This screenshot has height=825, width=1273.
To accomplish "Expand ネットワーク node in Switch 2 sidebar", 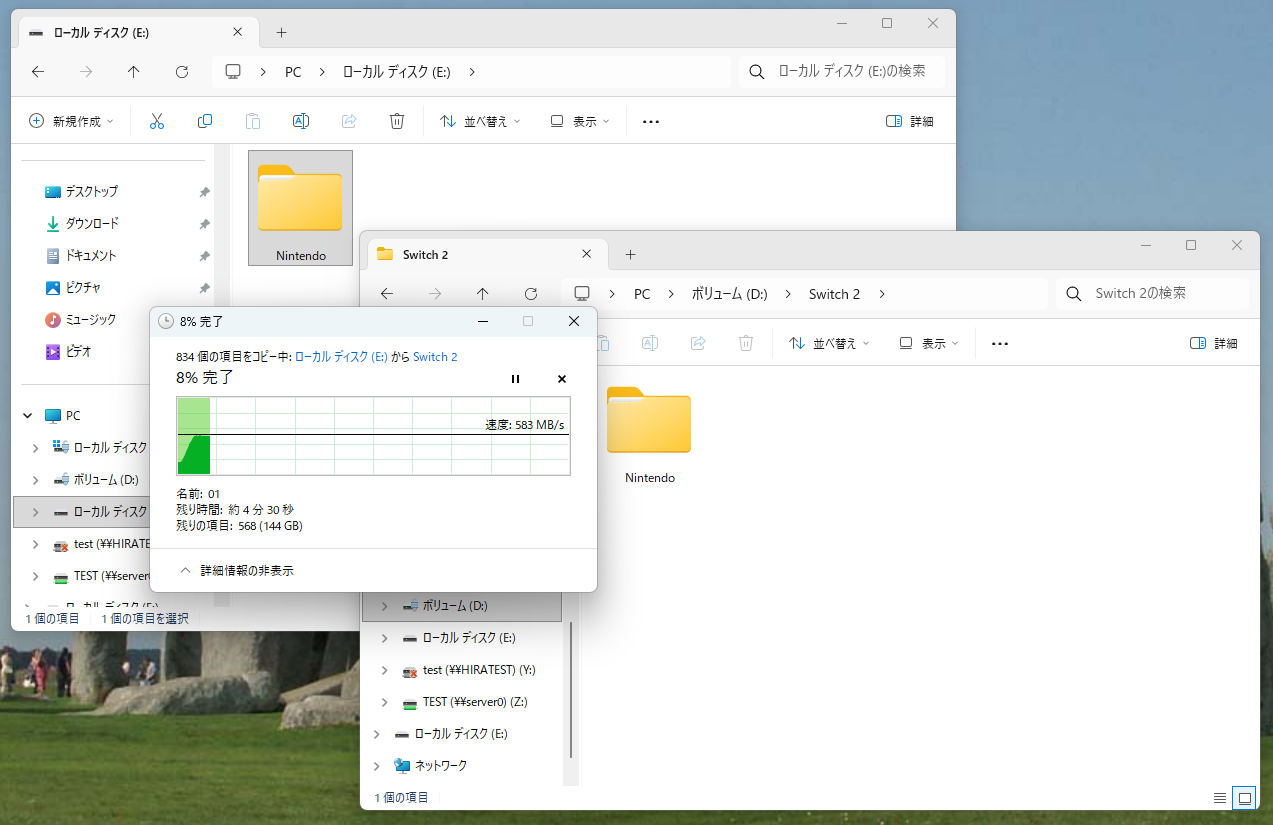I will (x=377, y=766).
